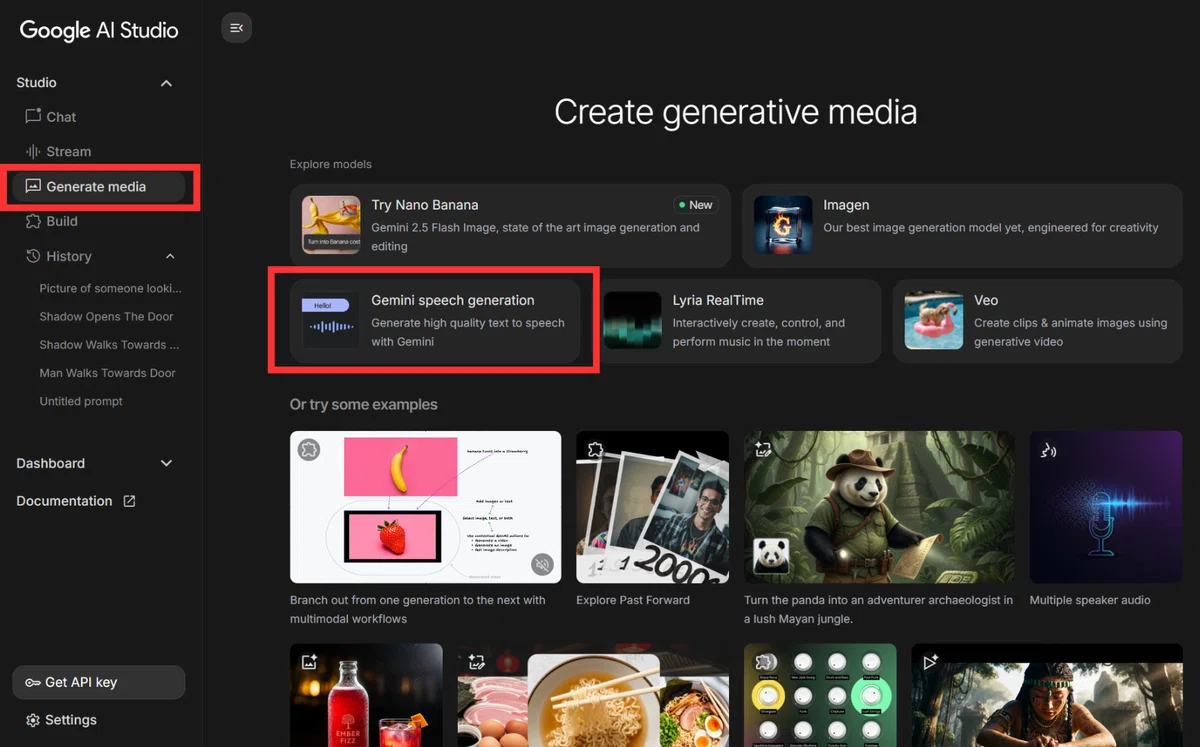Click the Imagen model thumbnail
This screenshot has width=1200, height=747.
[x=783, y=225]
